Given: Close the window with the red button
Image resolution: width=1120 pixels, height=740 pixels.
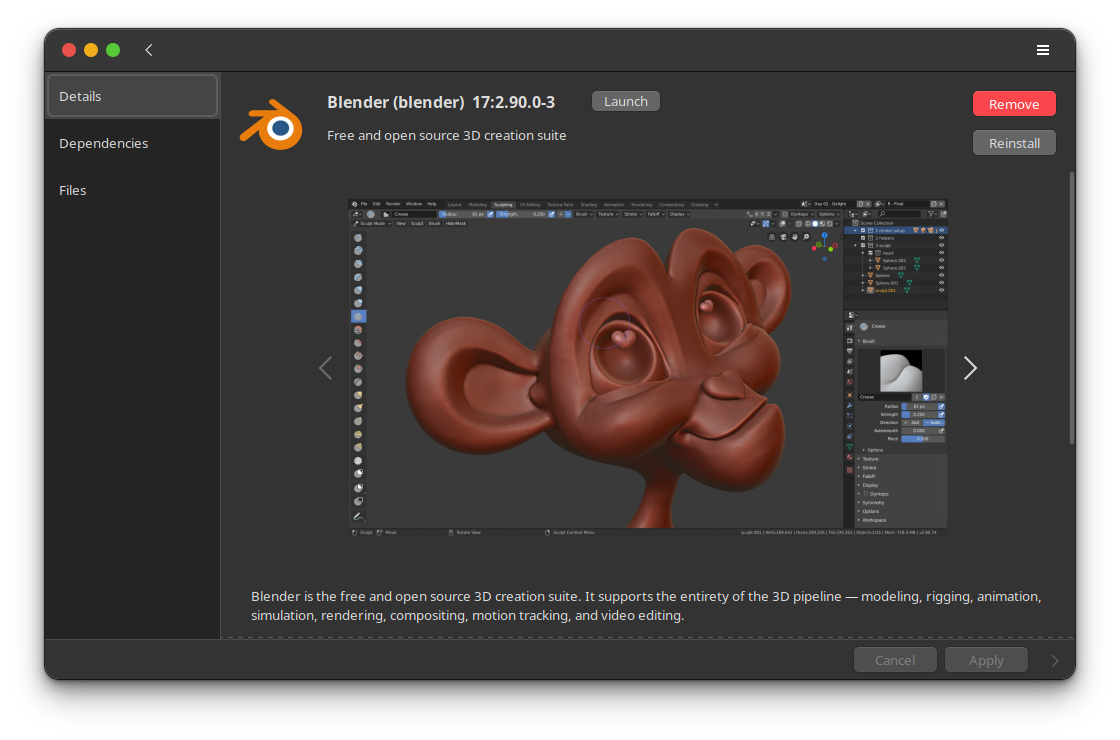Looking at the screenshot, I should [69, 50].
